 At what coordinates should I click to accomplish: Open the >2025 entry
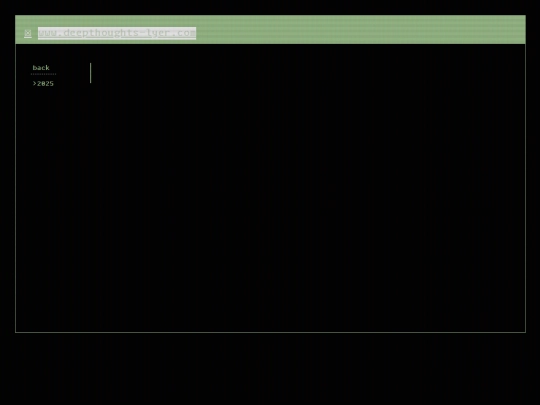coord(43,83)
